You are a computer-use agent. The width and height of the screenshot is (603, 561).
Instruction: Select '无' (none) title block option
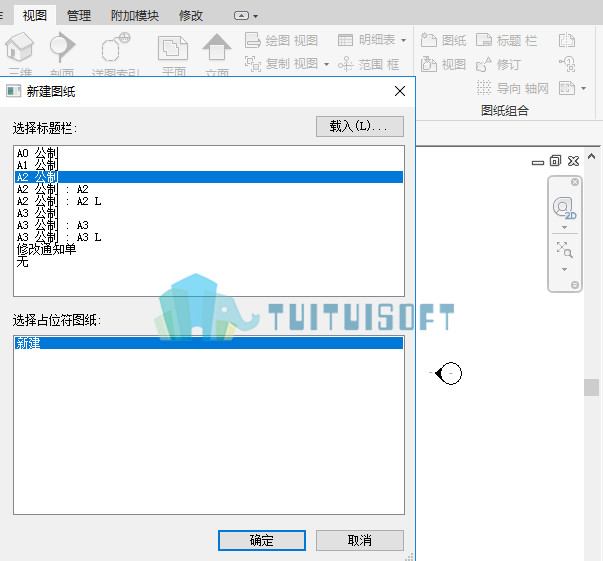coord(209,262)
